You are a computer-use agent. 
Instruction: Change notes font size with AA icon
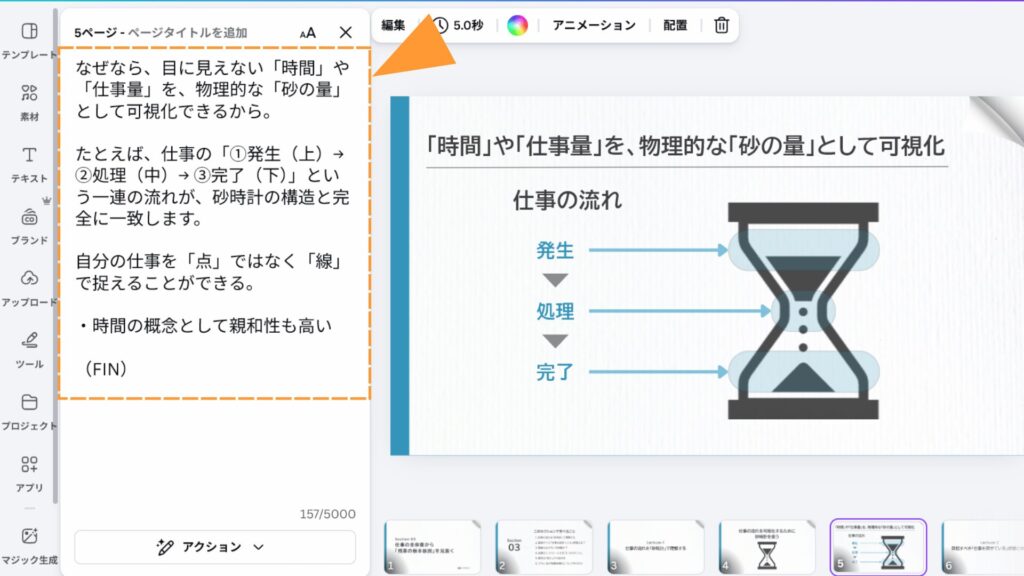pyautogui.click(x=307, y=33)
